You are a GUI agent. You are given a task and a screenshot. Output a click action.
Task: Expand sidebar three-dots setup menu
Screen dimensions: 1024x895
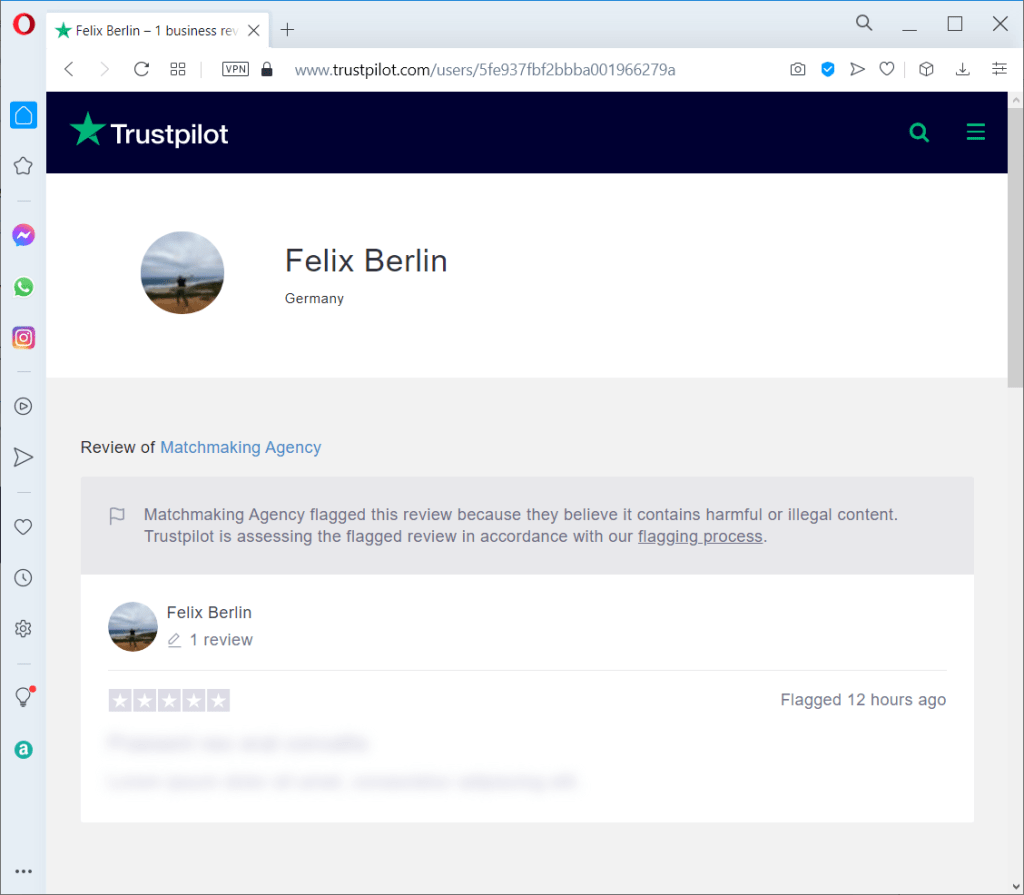click(23, 871)
